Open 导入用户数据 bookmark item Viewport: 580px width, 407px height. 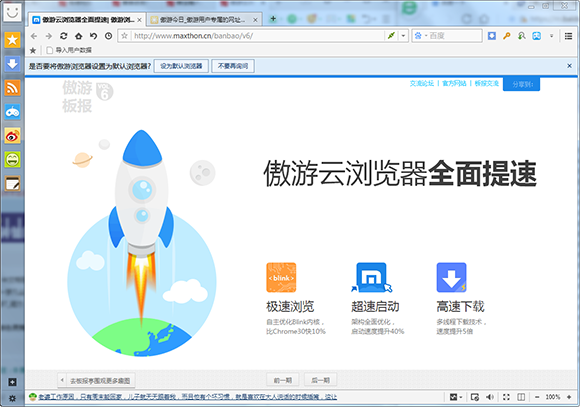[69, 50]
